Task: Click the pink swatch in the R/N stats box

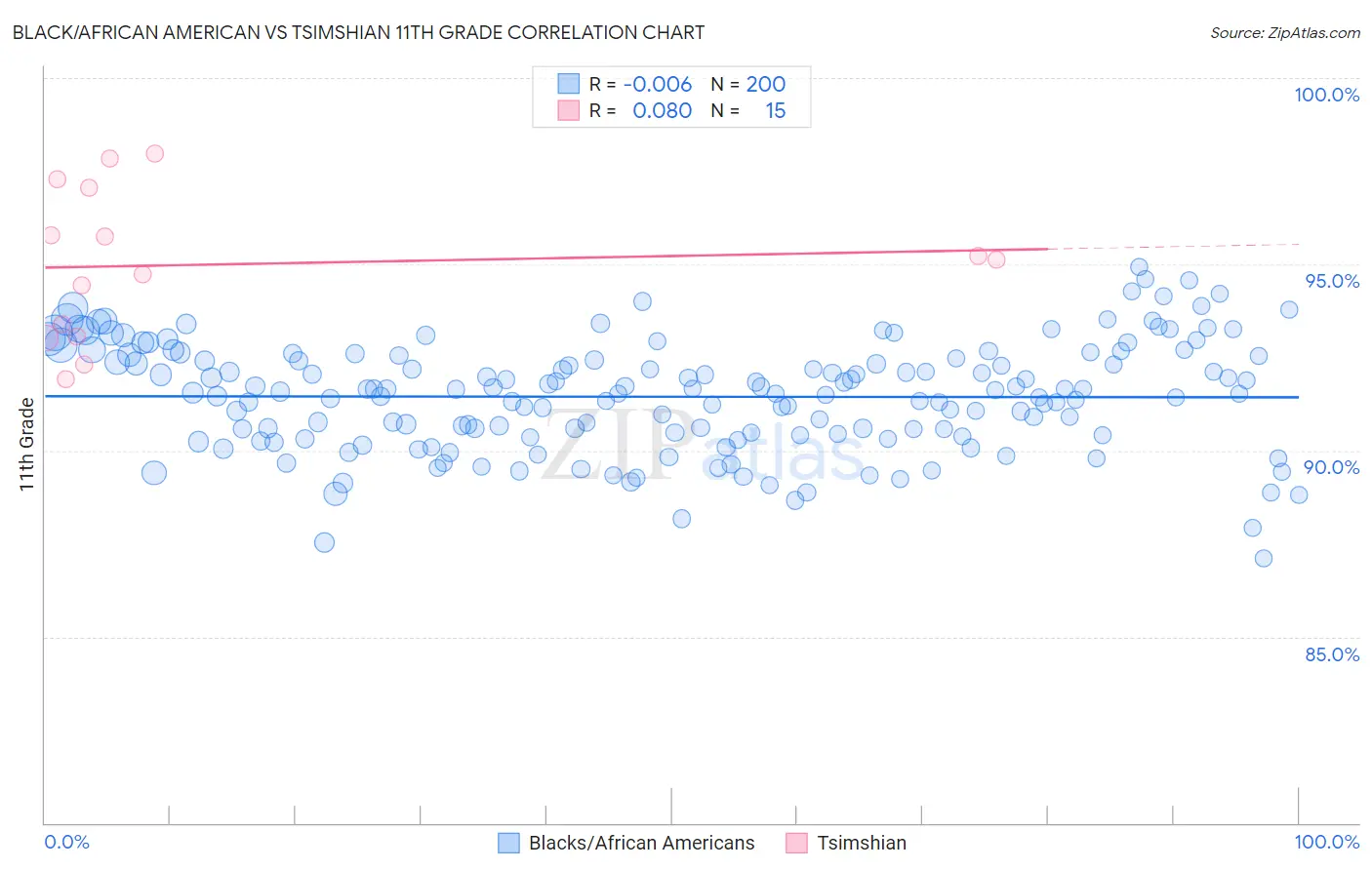Action: coord(569,110)
